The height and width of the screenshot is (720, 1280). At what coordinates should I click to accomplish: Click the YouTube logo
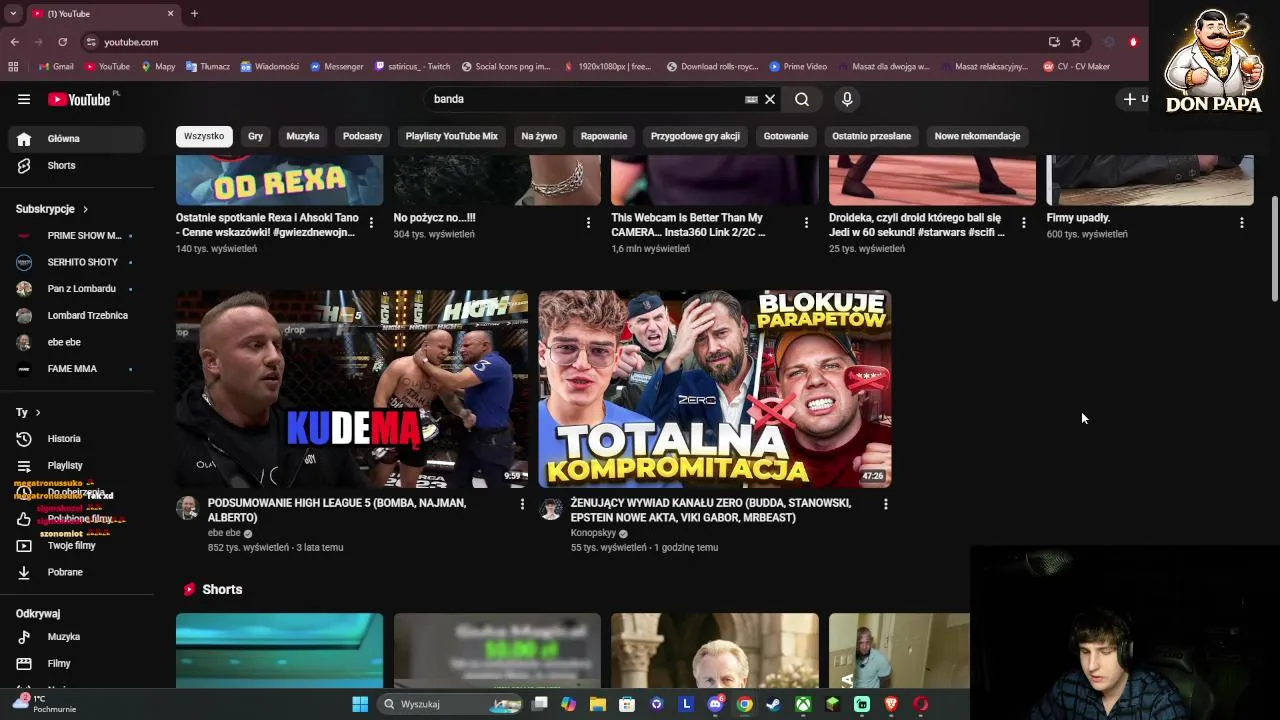pyautogui.click(x=80, y=99)
